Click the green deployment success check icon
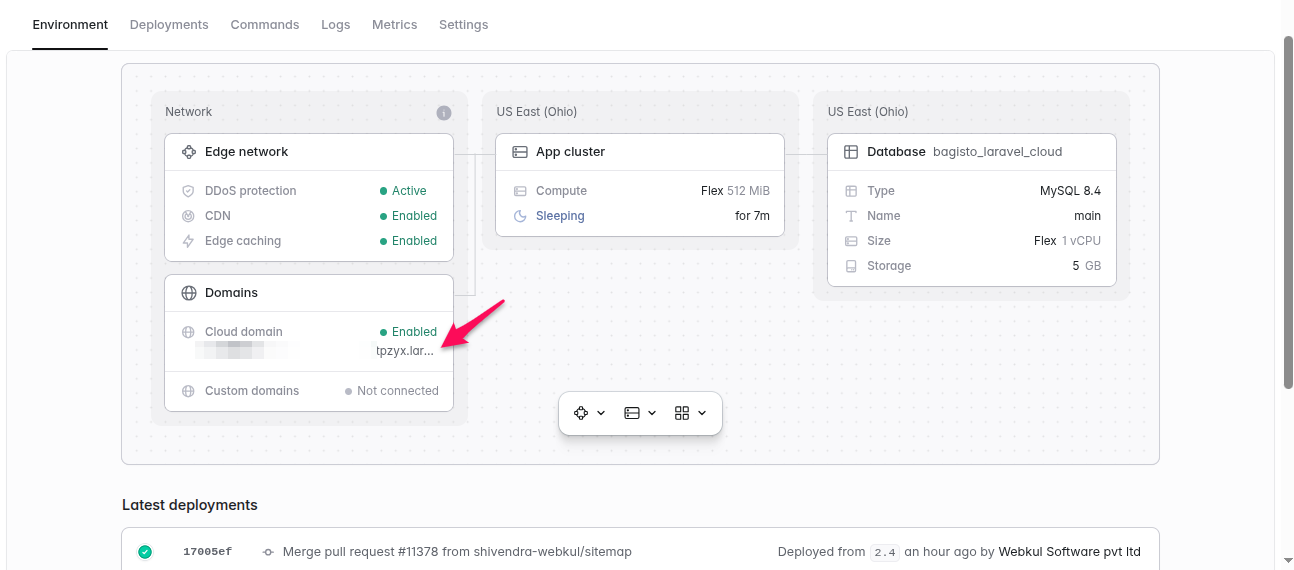The height and width of the screenshot is (570, 1294). pos(145,551)
